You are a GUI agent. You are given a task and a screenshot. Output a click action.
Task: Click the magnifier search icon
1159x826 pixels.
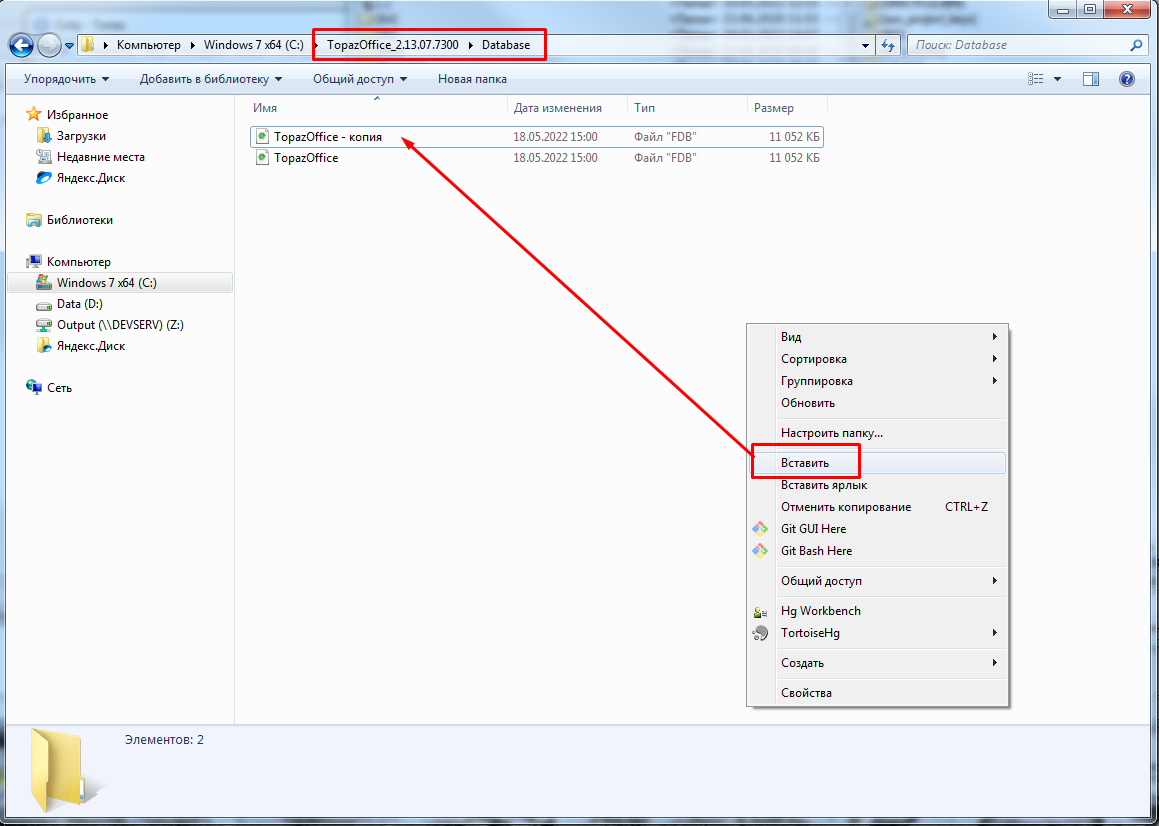1136,45
